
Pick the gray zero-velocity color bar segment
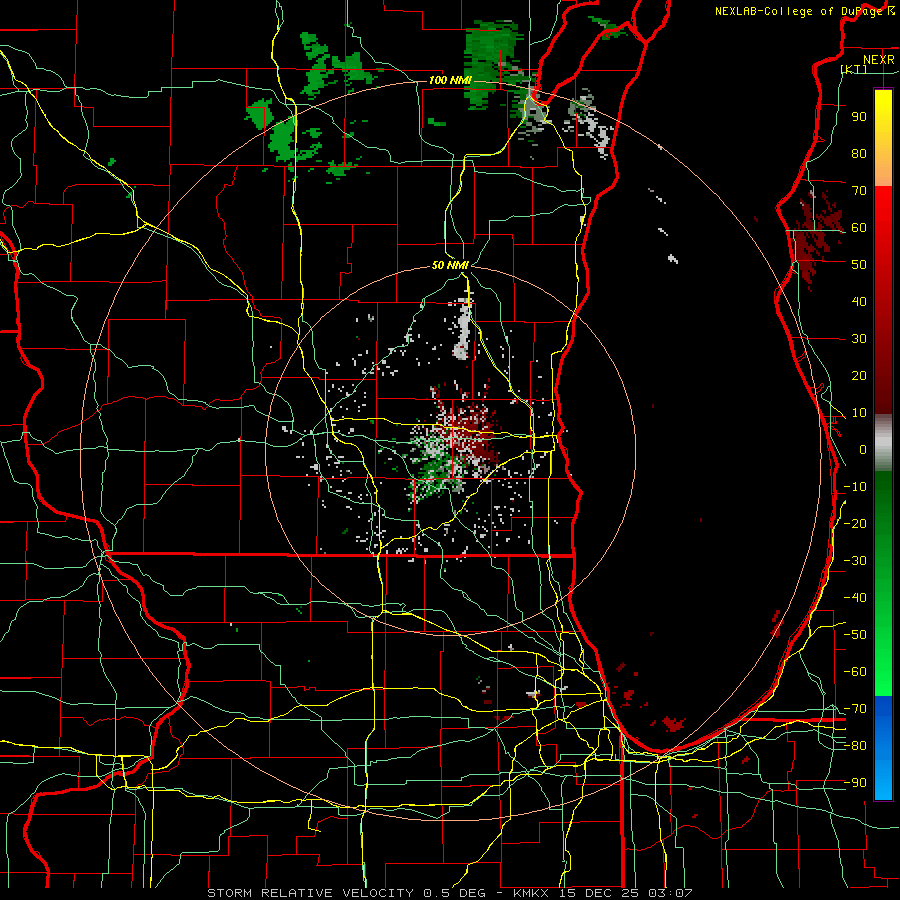(x=883, y=443)
